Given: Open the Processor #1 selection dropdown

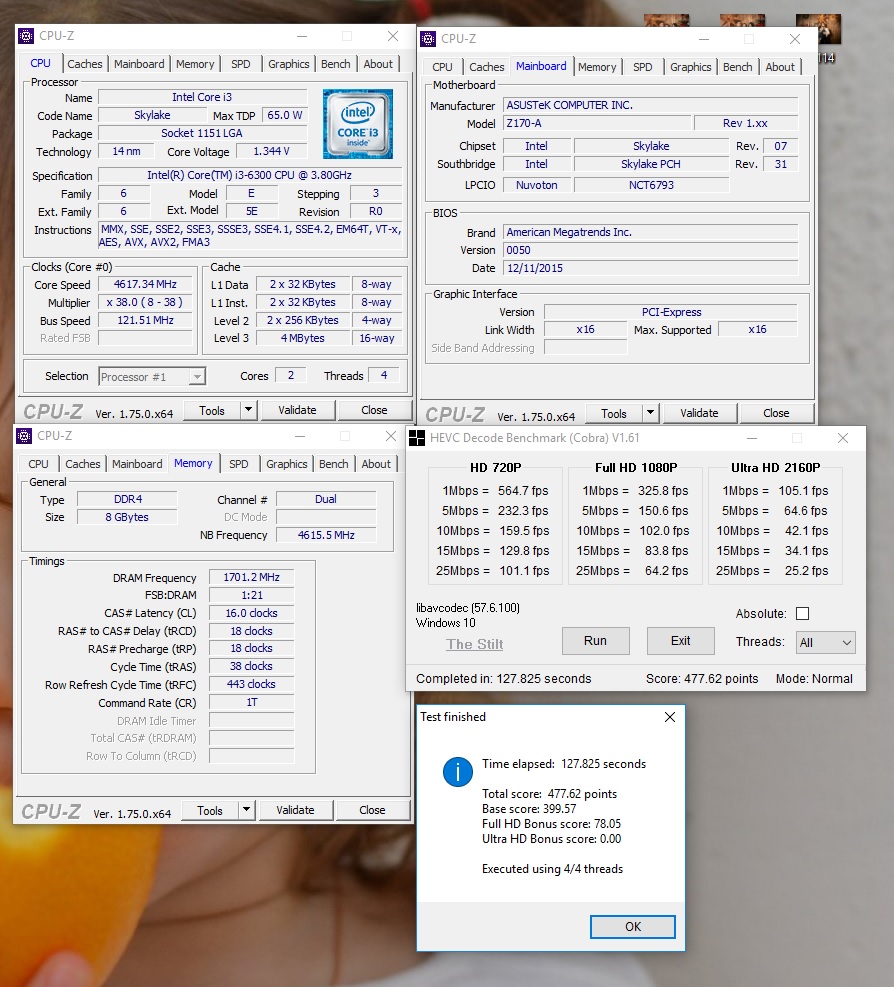Looking at the screenshot, I should (152, 376).
